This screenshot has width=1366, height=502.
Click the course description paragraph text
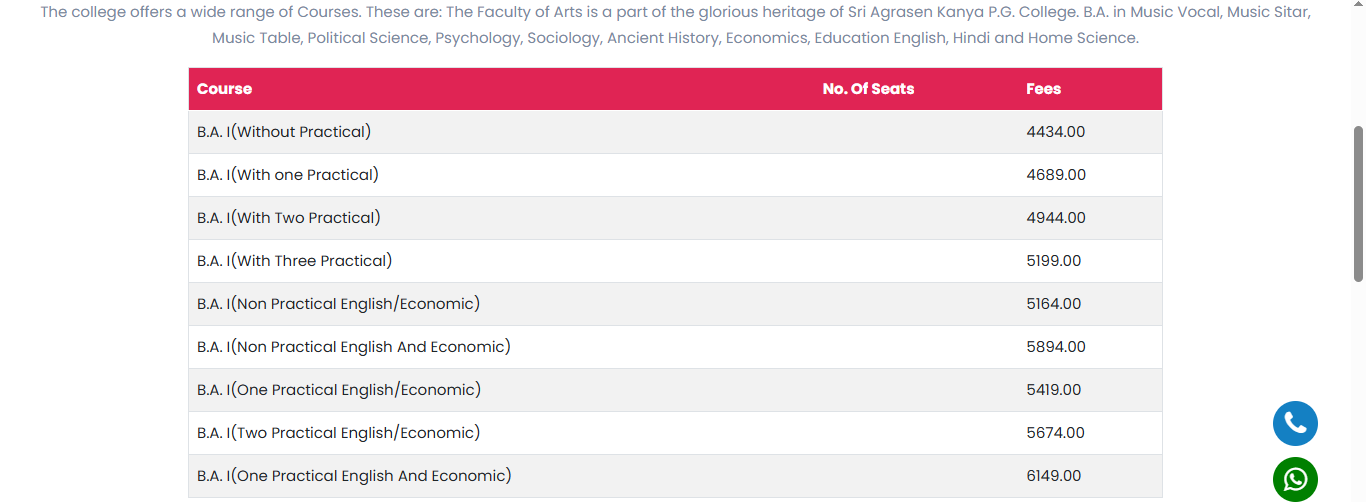coord(675,26)
